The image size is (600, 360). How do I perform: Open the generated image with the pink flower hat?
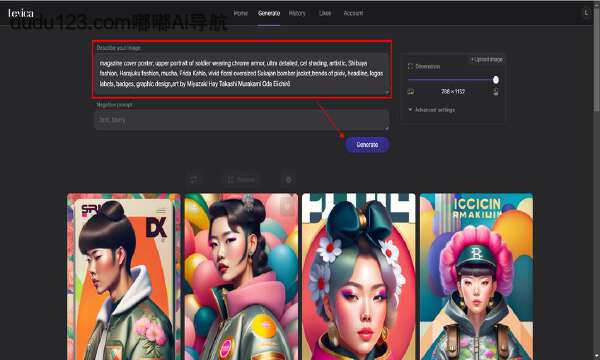tap(476, 276)
